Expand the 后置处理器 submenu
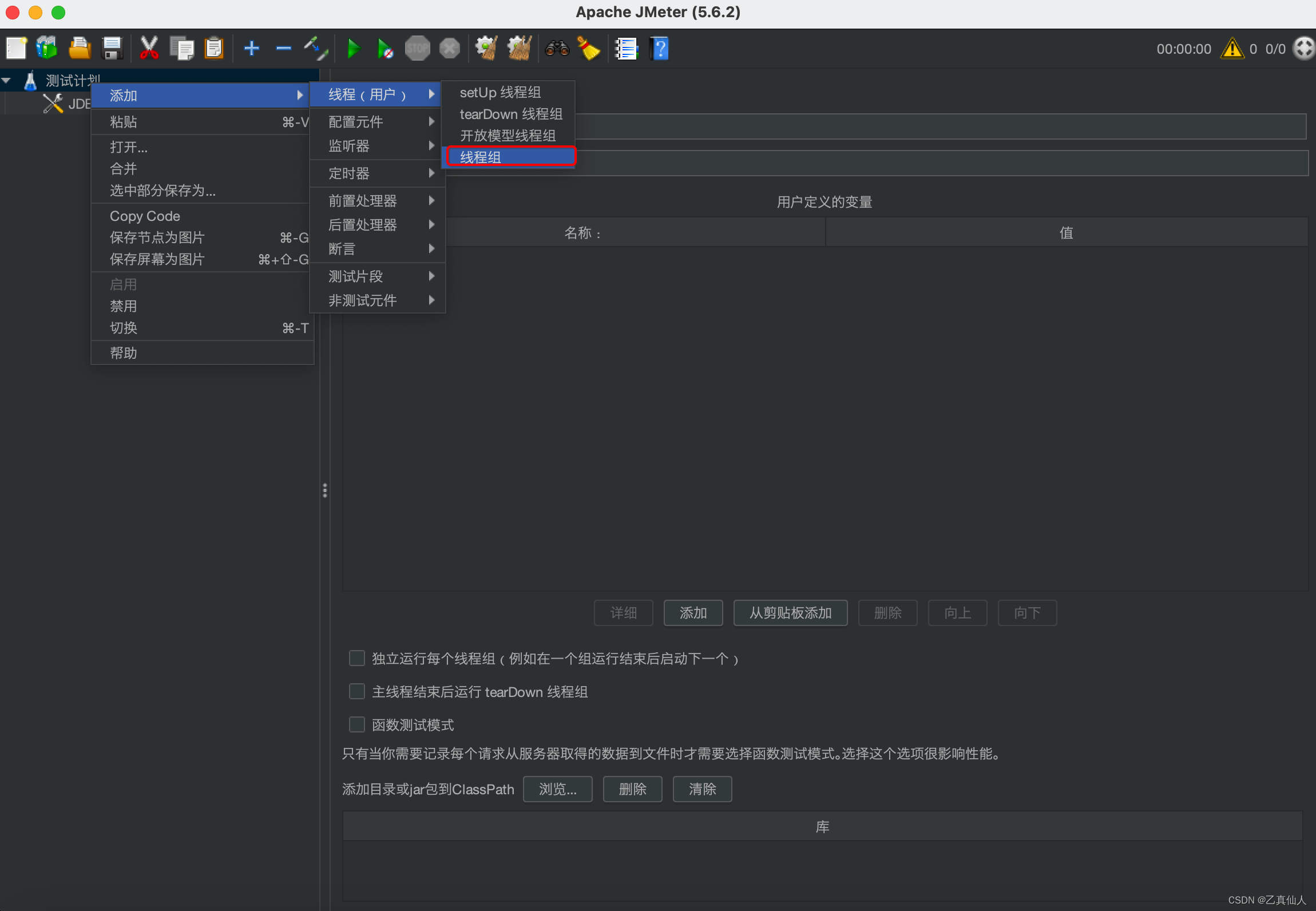This screenshot has height=911, width=1316. pos(377,225)
